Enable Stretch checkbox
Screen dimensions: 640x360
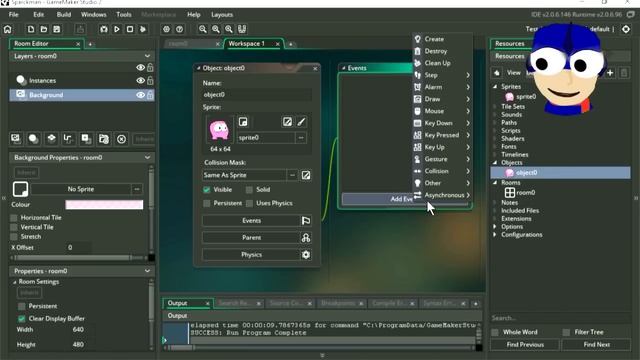tap(14, 237)
